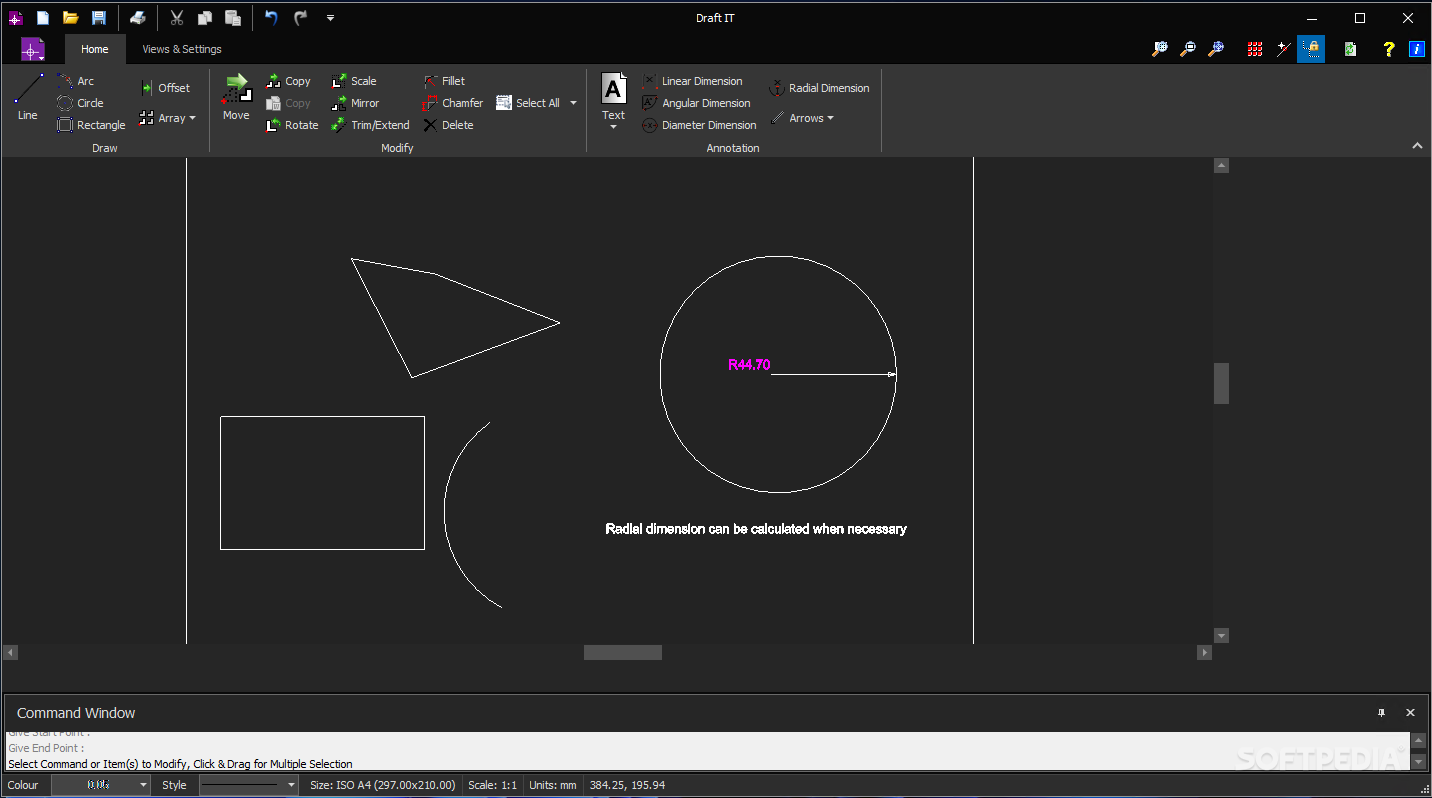Activate the Move command
Image resolution: width=1432 pixels, height=798 pixels.
tap(236, 97)
